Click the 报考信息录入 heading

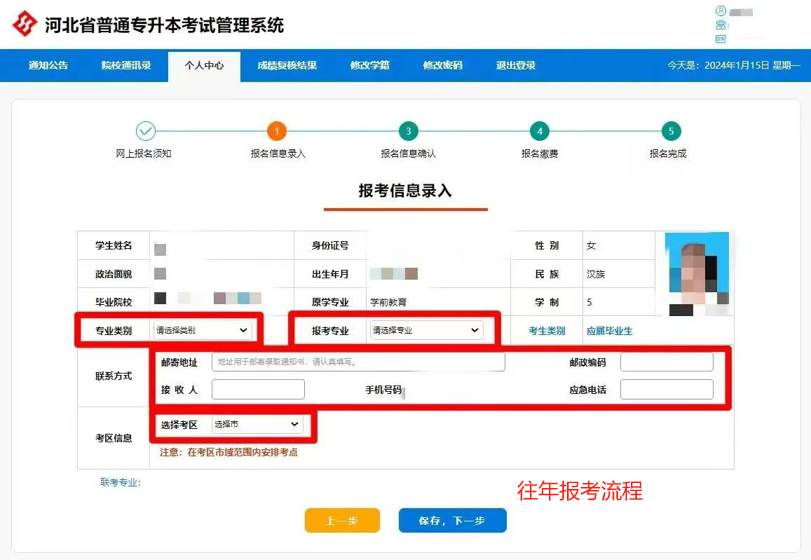(x=405, y=190)
